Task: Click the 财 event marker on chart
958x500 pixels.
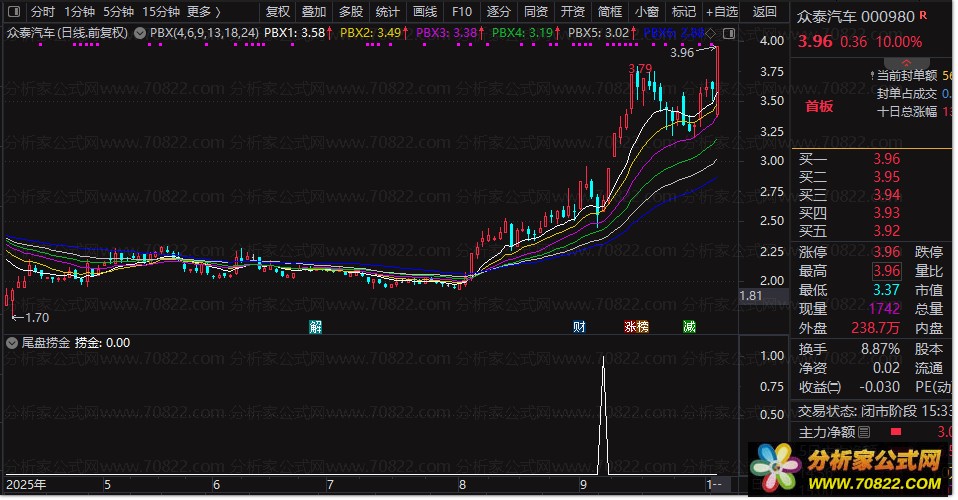Action: [x=579, y=327]
